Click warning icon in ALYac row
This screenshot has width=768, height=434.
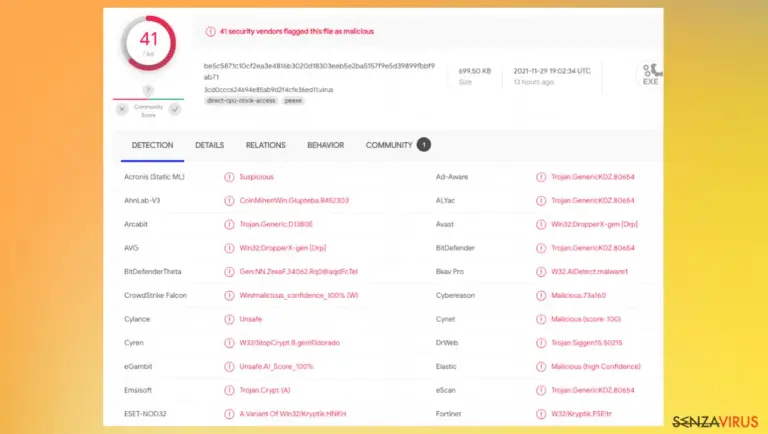tap(541, 200)
